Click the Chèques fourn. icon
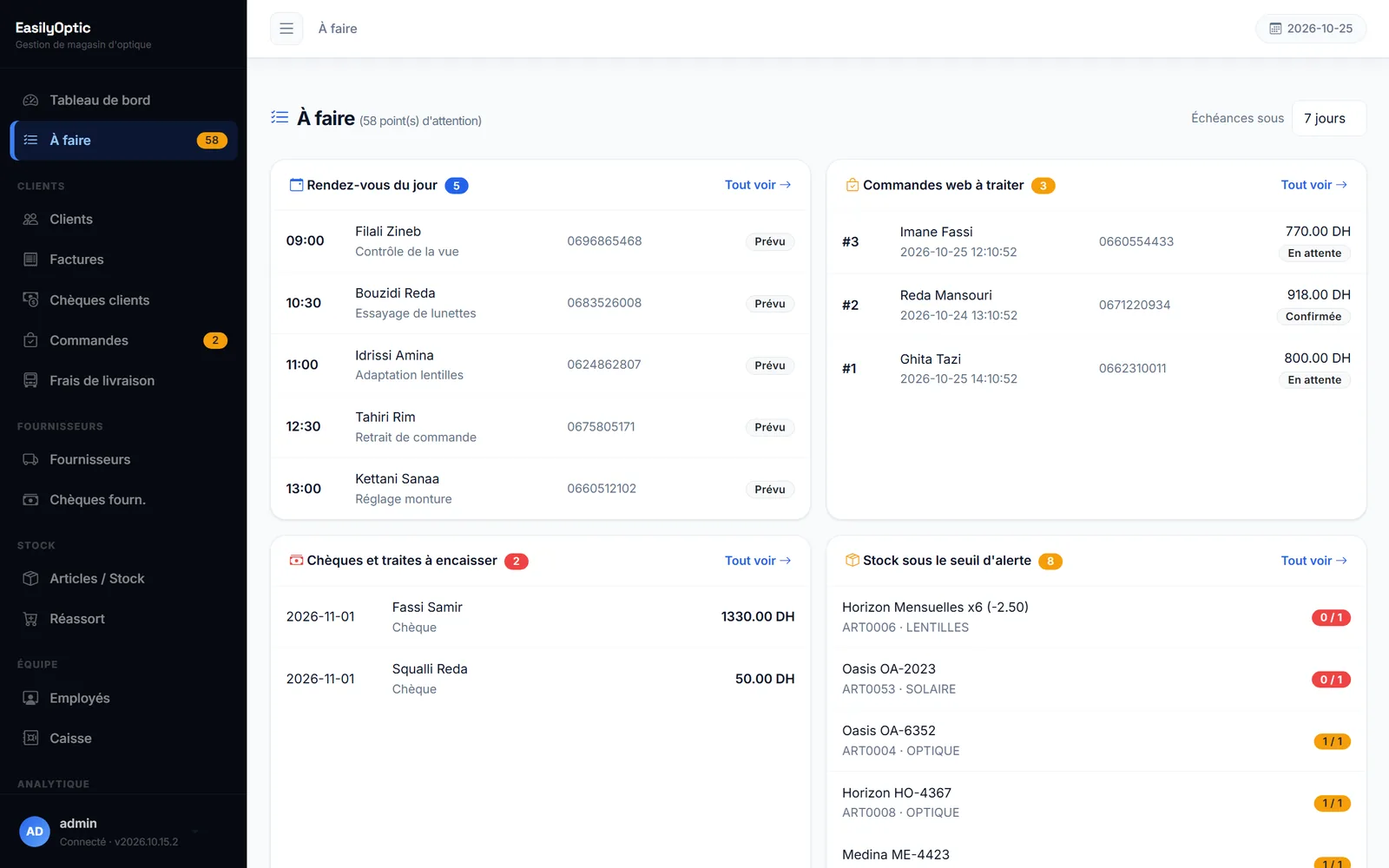The height and width of the screenshot is (868, 1389). pos(30,500)
